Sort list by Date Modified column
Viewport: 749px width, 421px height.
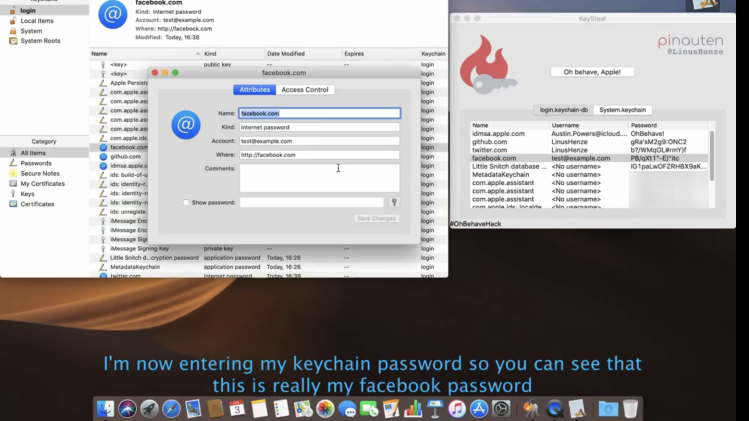[x=303, y=54]
